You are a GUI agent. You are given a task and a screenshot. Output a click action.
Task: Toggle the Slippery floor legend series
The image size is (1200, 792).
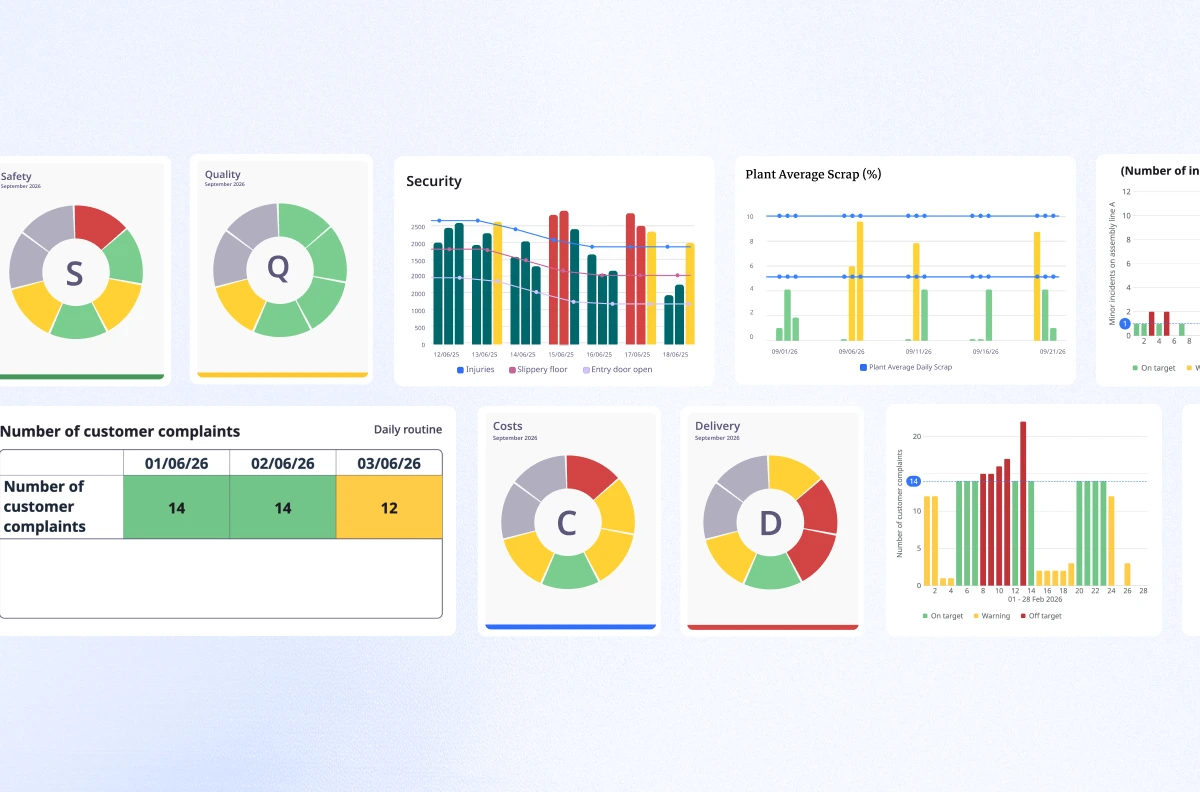click(x=538, y=370)
